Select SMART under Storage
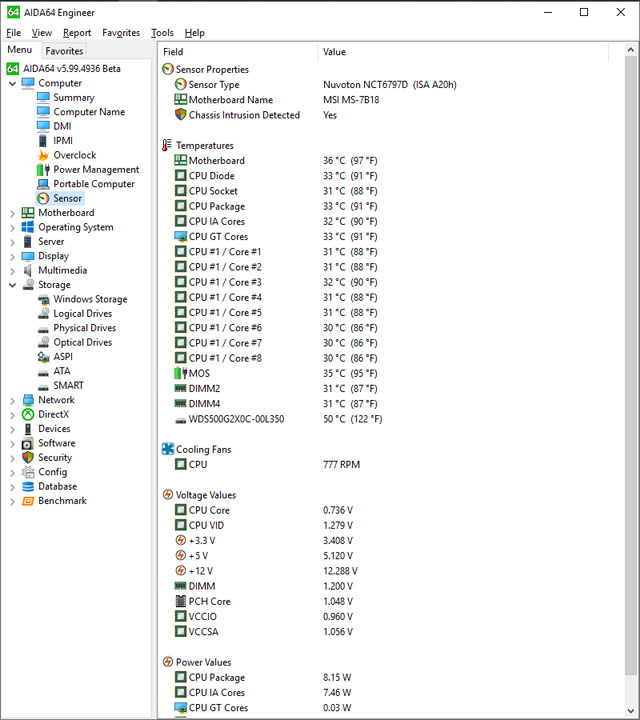This screenshot has height=720, width=640. [x=68, y=385]
